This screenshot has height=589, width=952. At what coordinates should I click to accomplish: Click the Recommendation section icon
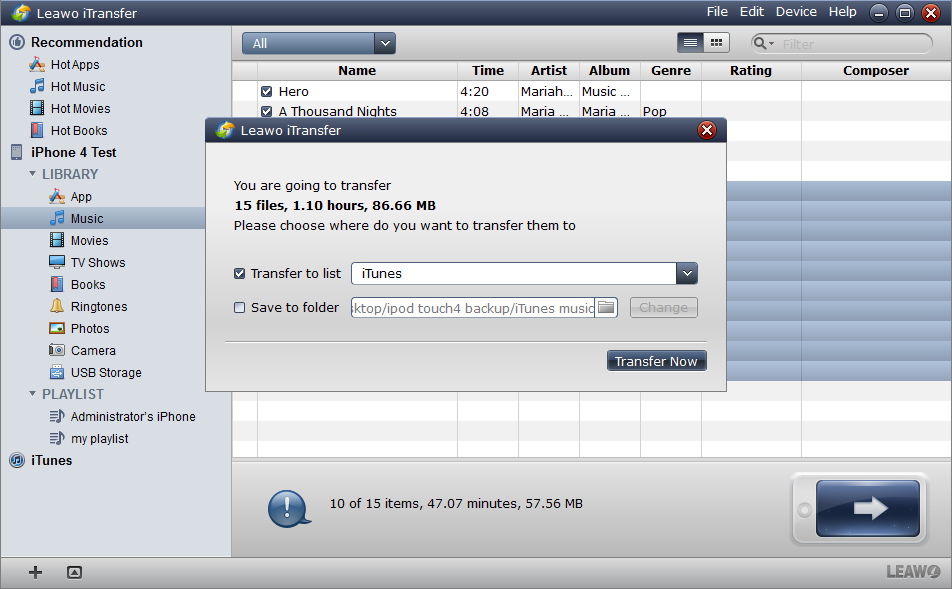pyautogui.click(x=17, y=42)
